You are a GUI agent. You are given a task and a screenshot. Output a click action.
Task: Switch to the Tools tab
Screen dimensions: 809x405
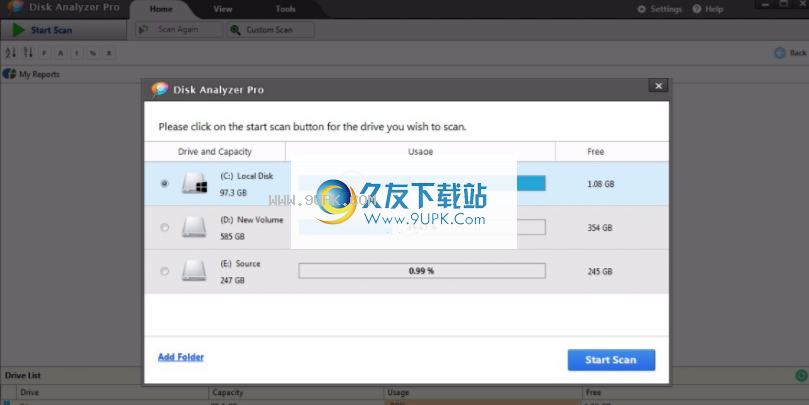coord(285,9)
